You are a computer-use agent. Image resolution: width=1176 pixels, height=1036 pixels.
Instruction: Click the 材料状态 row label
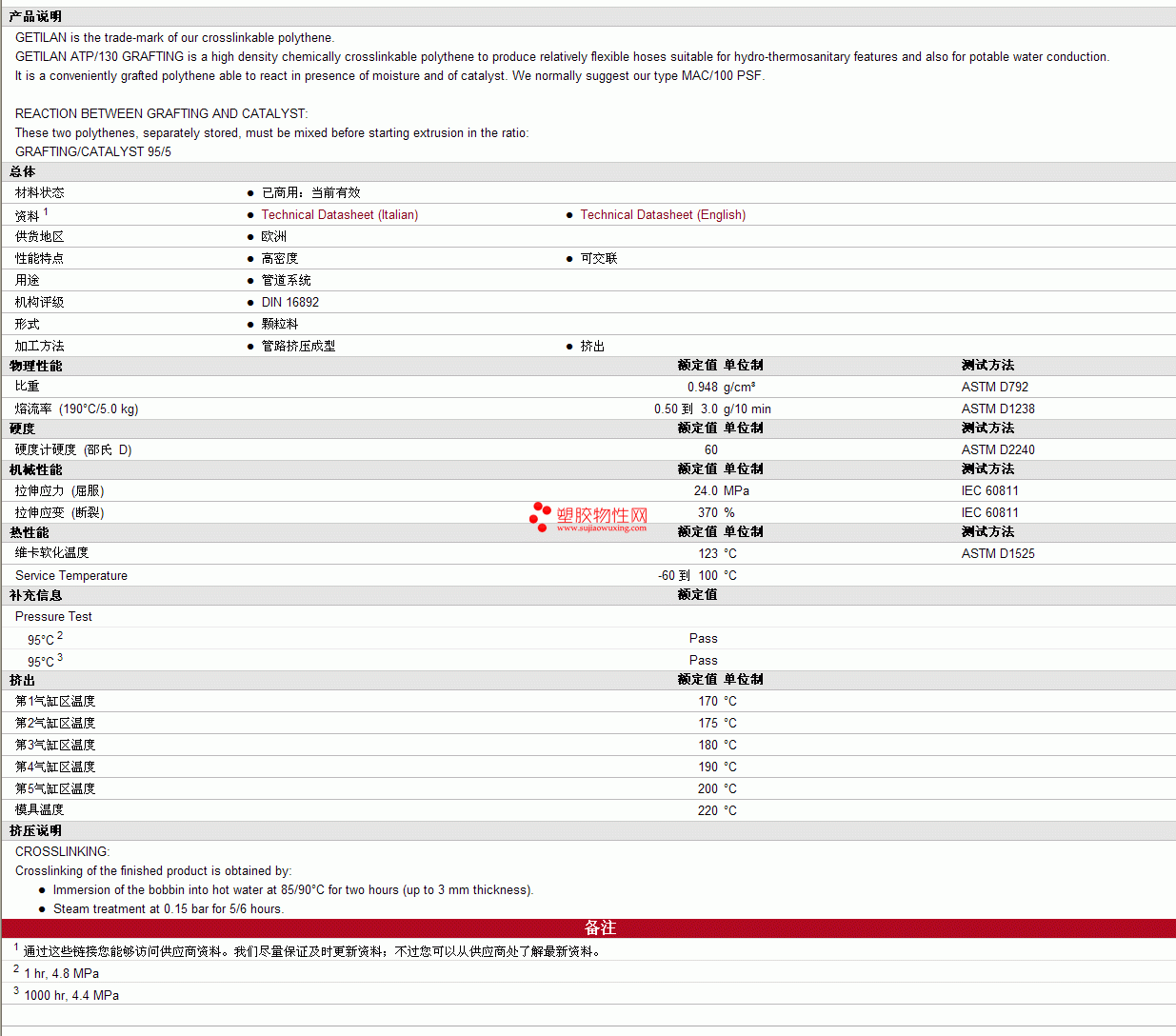[x=40, y=192]
